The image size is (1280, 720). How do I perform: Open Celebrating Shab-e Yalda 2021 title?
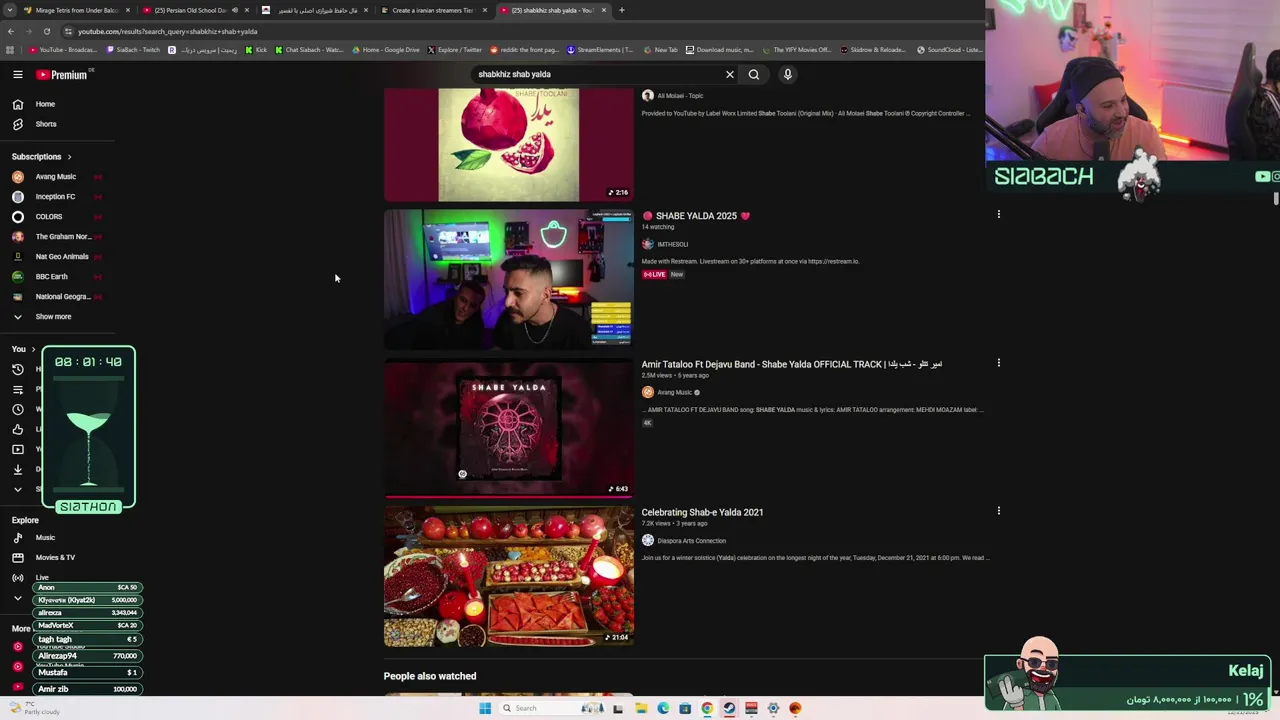pyautogui.click(x=702, y=512)
